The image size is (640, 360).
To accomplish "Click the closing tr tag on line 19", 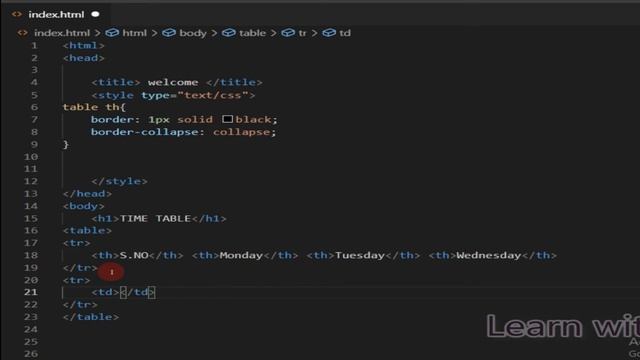I will point(80,268).
